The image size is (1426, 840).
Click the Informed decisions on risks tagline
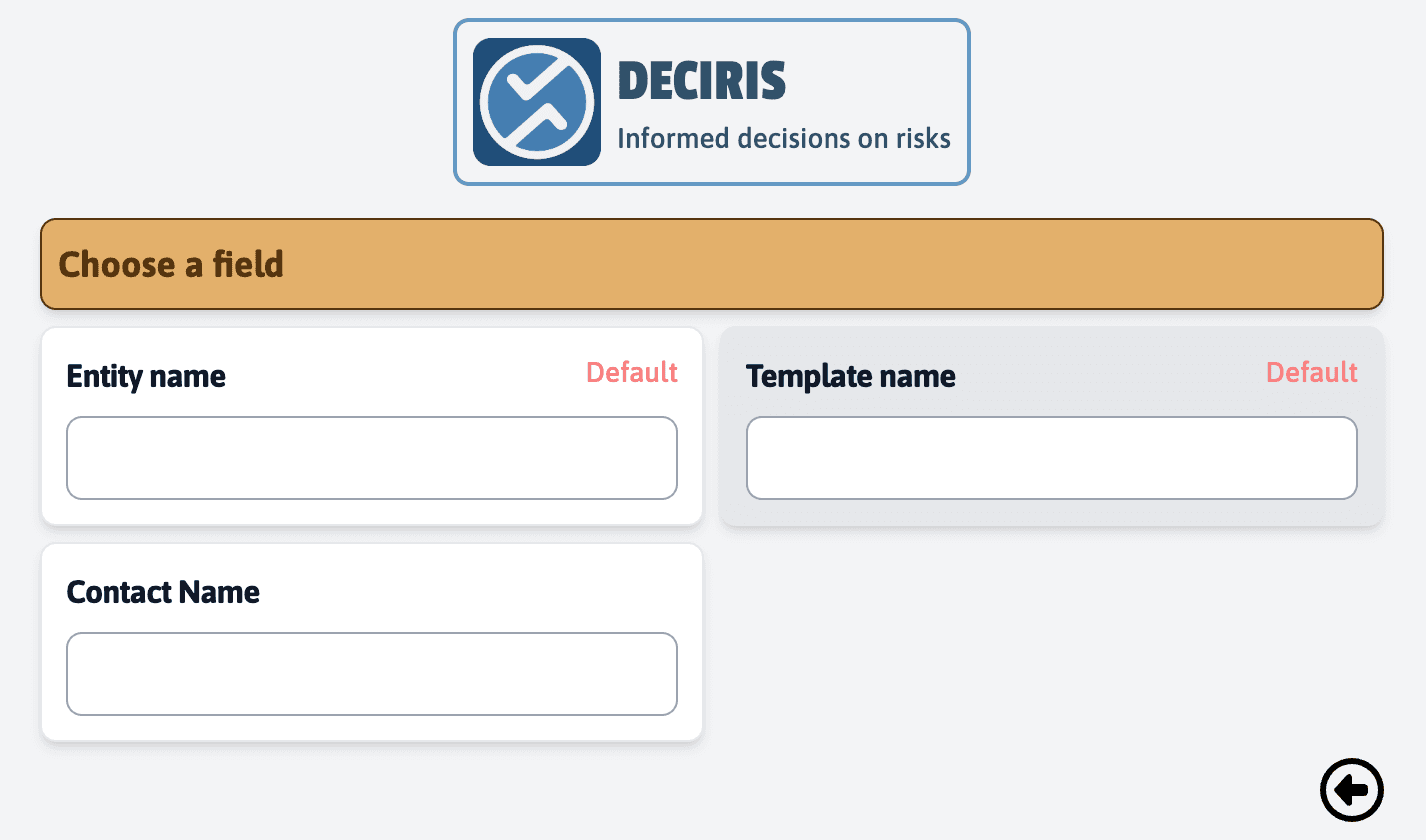[786, 138]
